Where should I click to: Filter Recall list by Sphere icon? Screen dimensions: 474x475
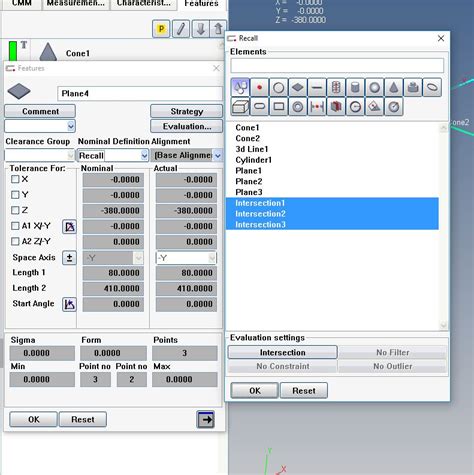[x=374, y=88]
